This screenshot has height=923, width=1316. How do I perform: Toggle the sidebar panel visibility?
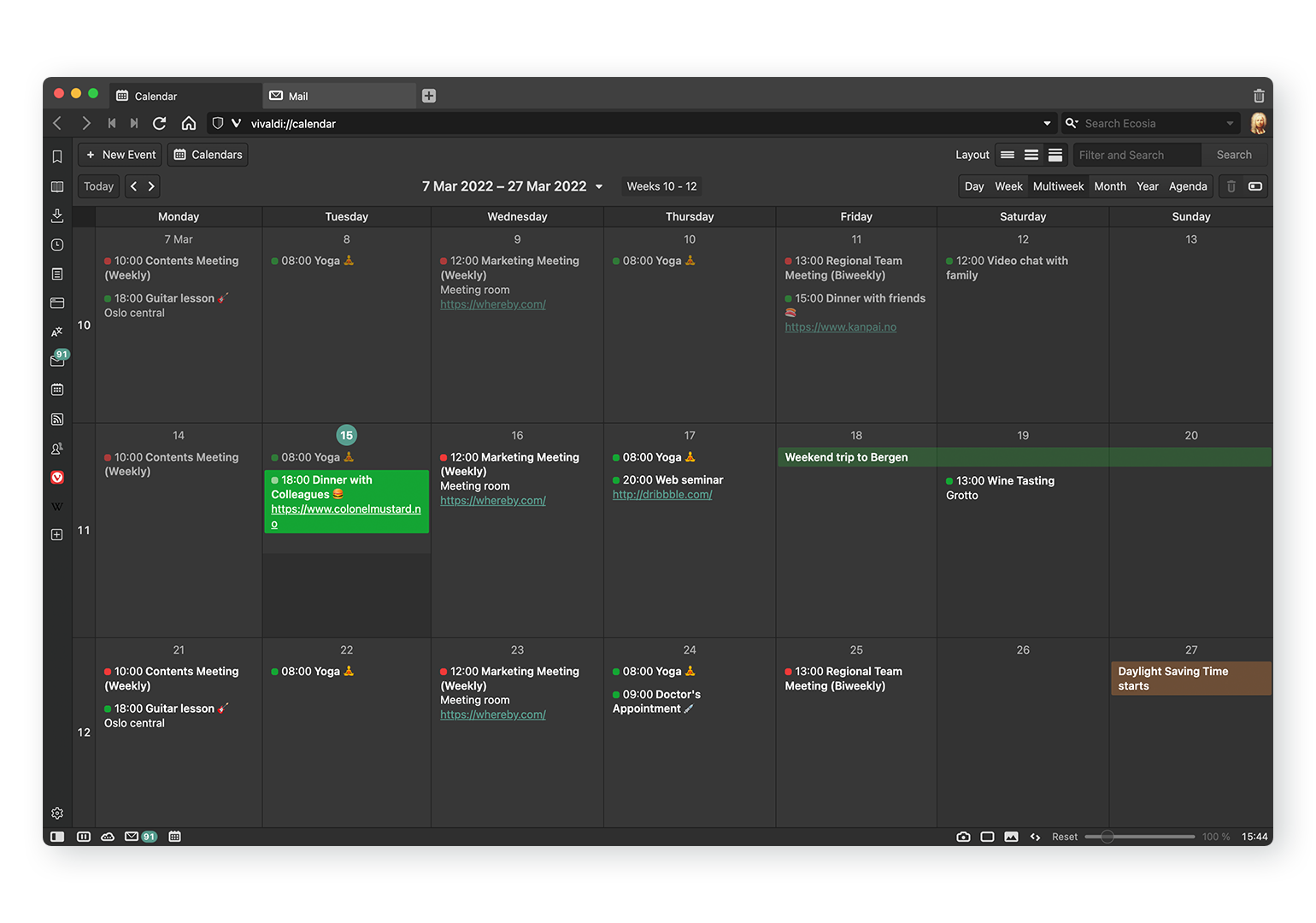click(x=57, y=837)
